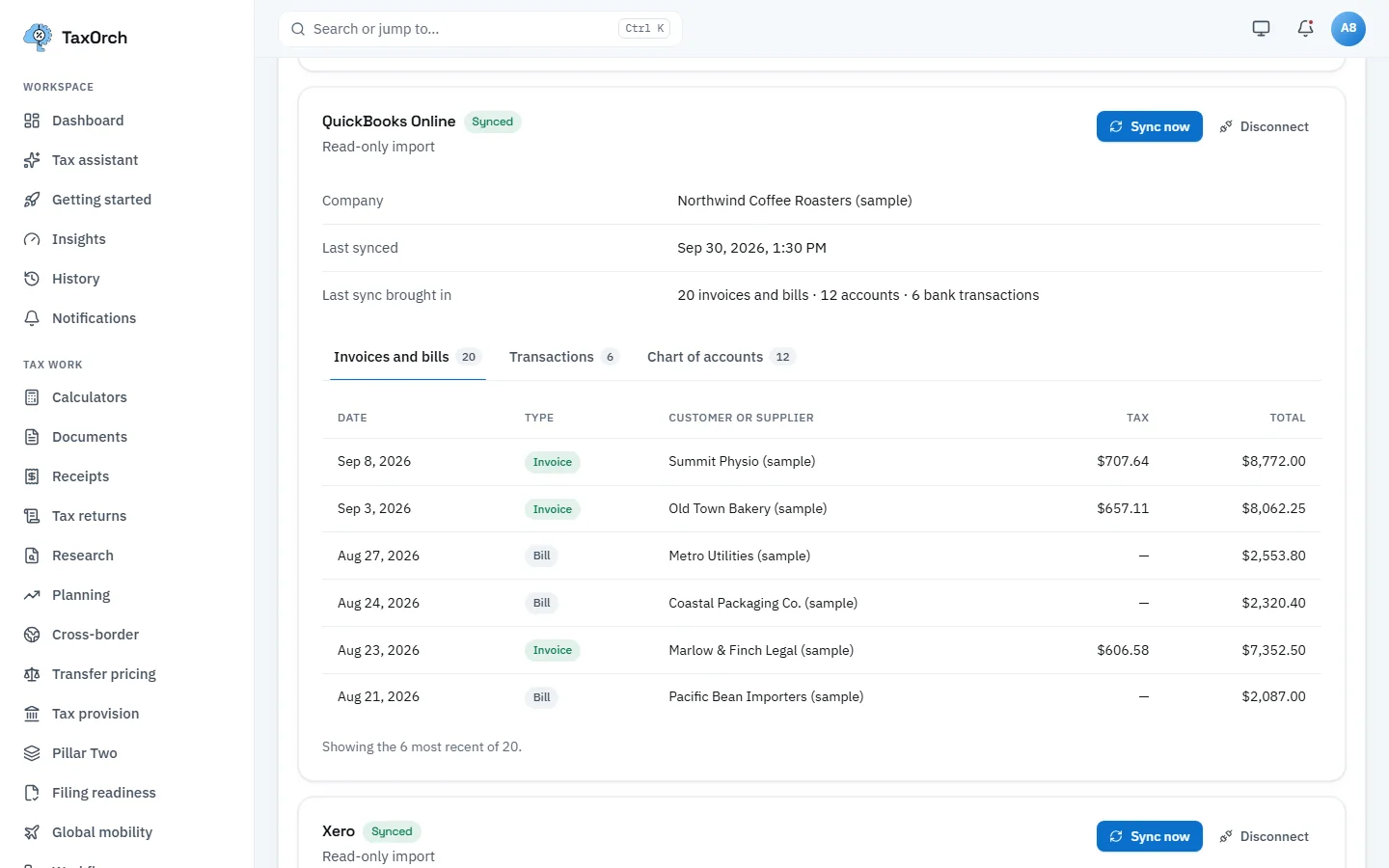This screenshot has height=868, width=1389.
Task: Select the Summit Physio (sample) row text
Action: pos(742,461)
